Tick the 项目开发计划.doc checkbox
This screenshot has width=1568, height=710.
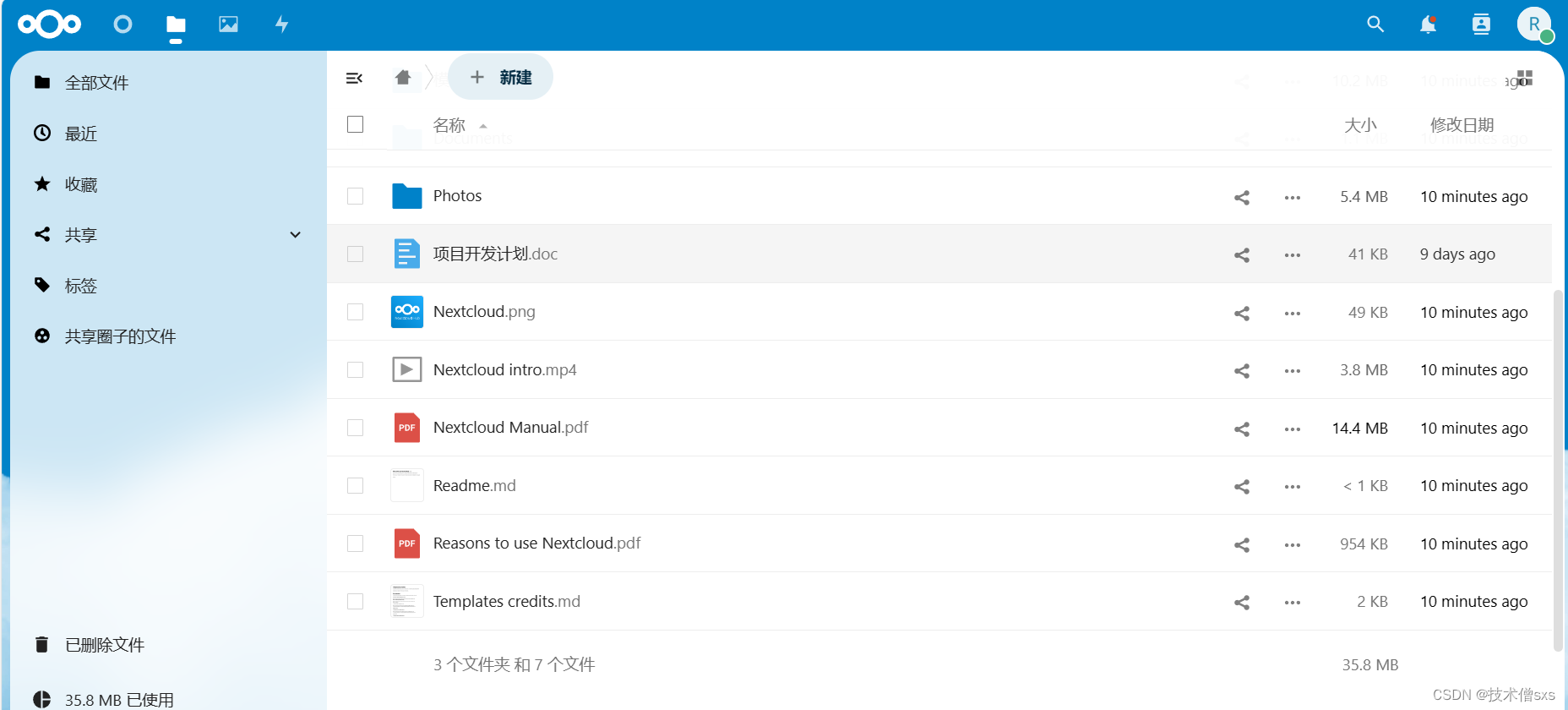356,254
